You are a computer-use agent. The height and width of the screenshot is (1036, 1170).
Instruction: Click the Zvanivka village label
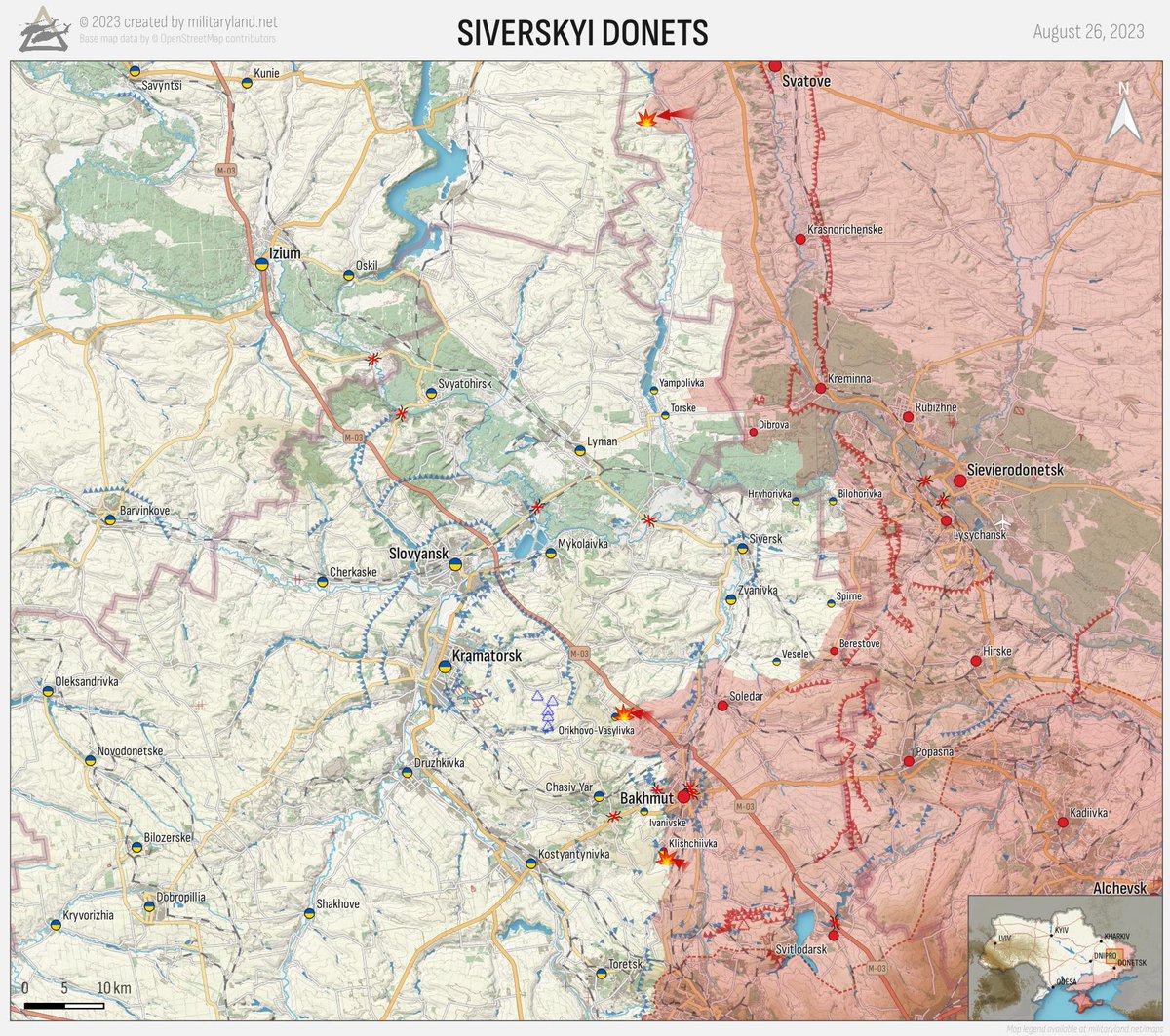[x=759, y=591]
